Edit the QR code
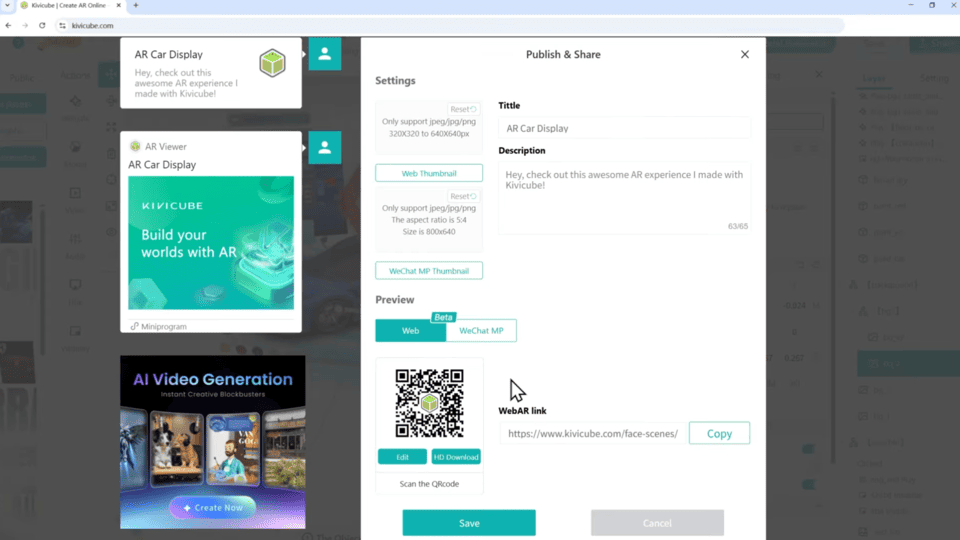This screenshot has width=960, height=540. (402, 457)
